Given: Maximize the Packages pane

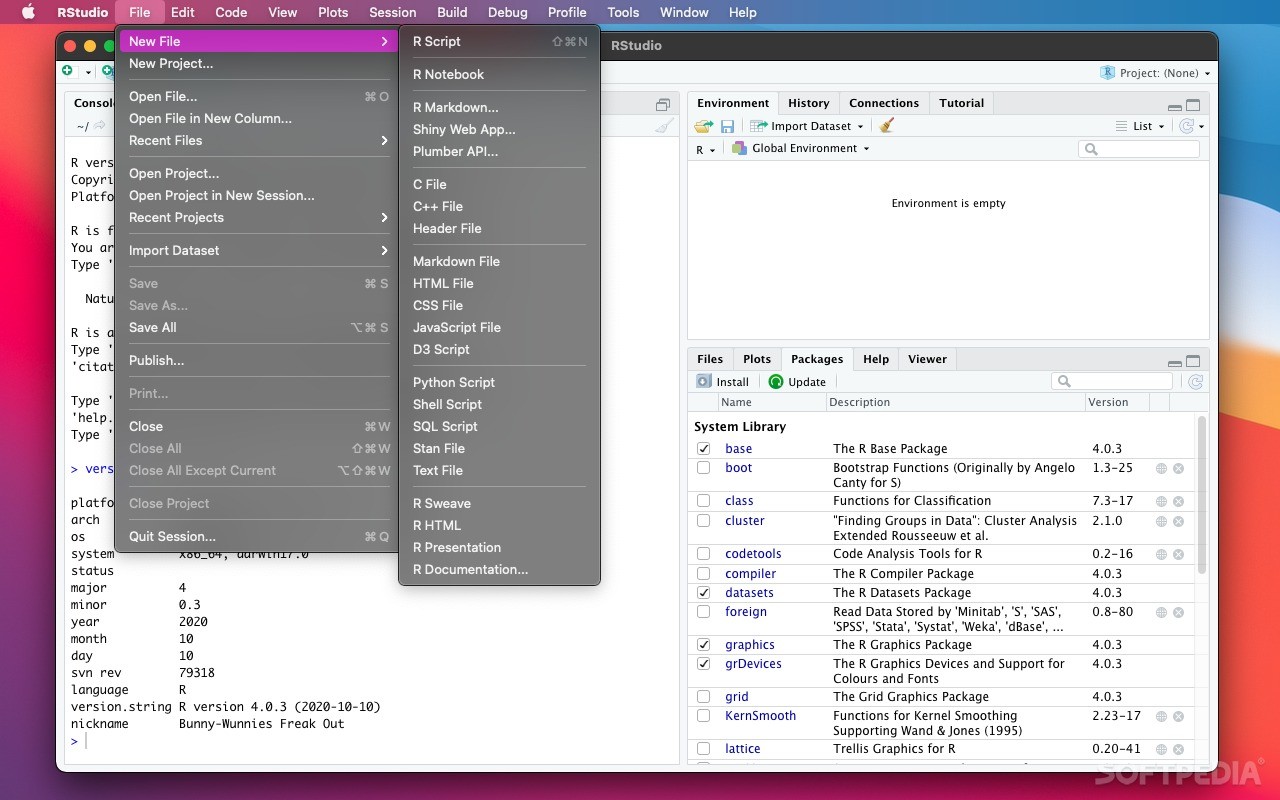Looking at the screenshot, I should point(1193,361).
